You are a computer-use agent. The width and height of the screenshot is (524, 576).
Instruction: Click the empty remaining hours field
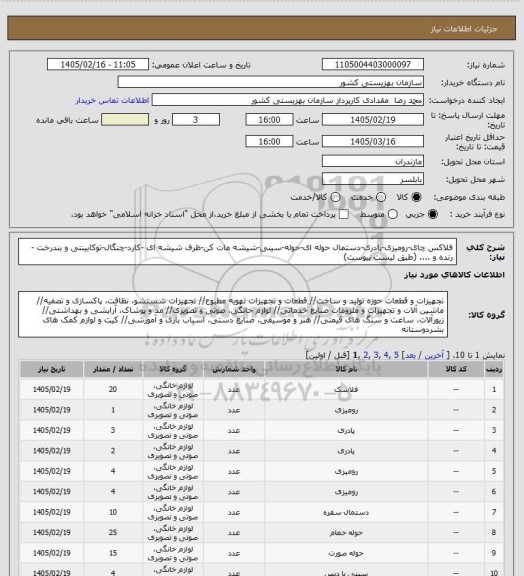tap(125, 120)
